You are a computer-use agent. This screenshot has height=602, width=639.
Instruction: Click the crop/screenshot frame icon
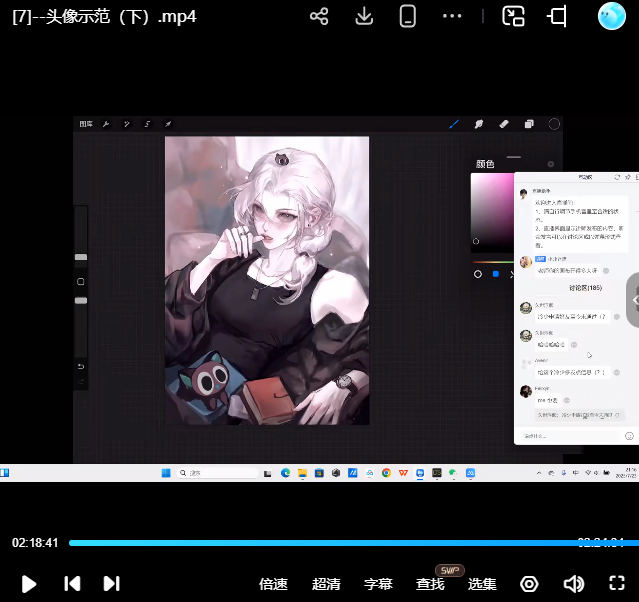(557, 17)
